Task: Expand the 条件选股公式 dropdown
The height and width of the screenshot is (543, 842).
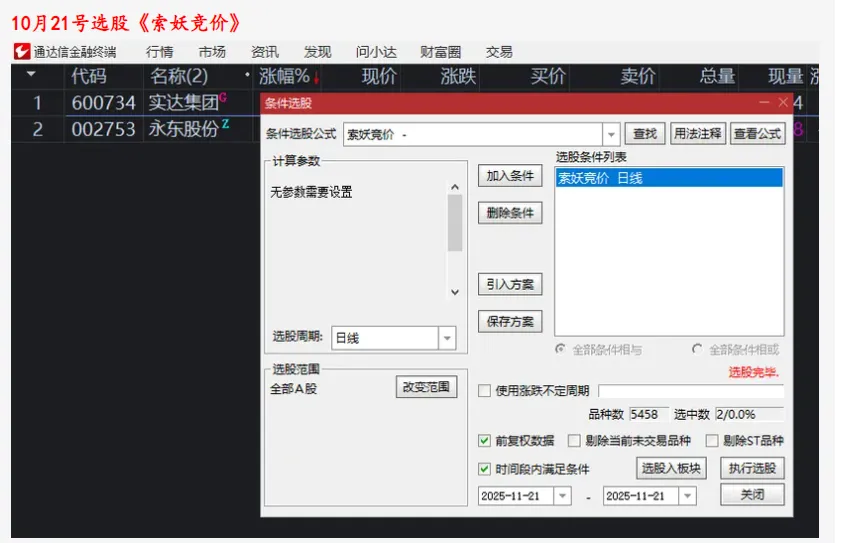Action: click(612, 134)
